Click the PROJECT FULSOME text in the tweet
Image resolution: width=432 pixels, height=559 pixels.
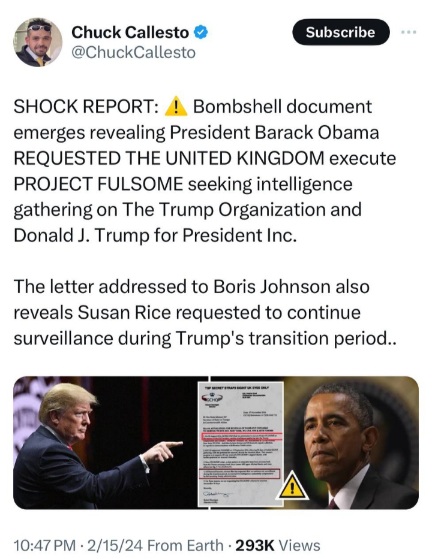[98, 184]
